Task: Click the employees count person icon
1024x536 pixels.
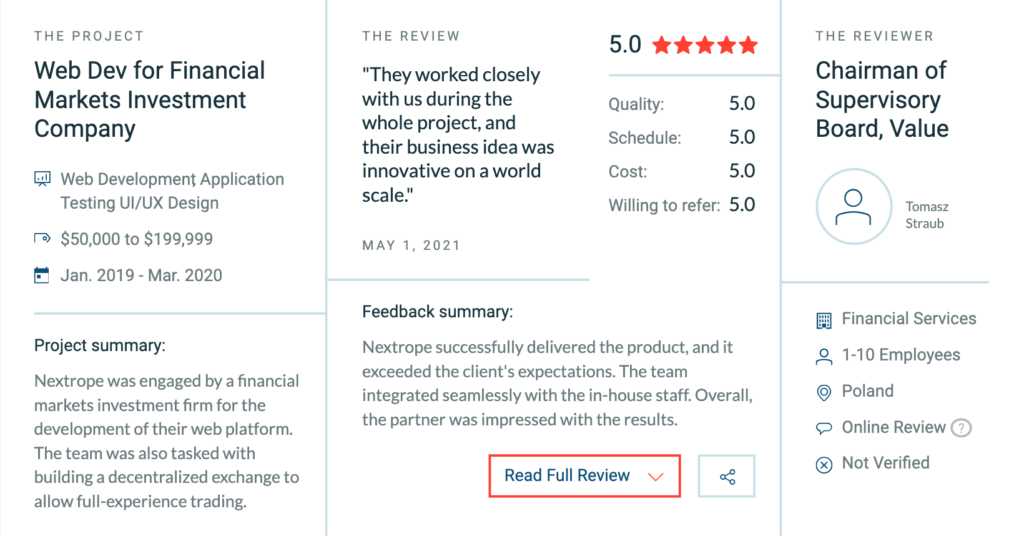Action: point(824,356)
